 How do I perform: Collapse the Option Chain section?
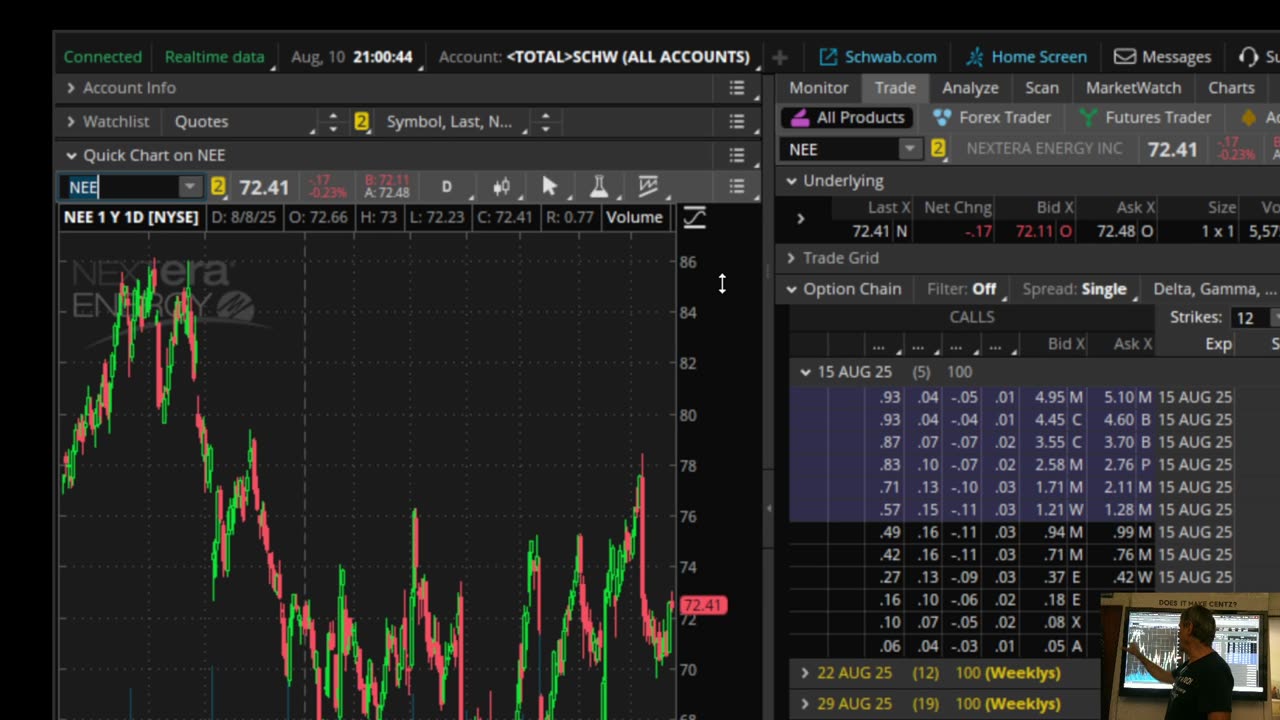[x=791, y=289]
